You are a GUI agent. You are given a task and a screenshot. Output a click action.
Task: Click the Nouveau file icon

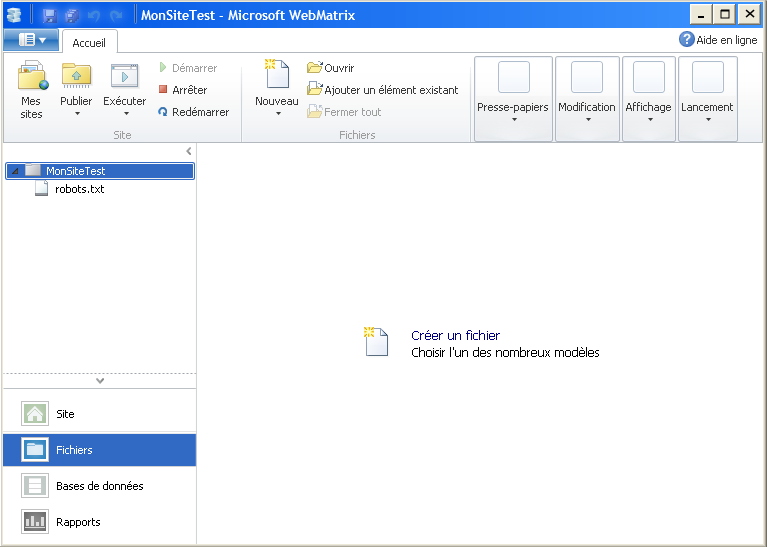tap(276, 76)
